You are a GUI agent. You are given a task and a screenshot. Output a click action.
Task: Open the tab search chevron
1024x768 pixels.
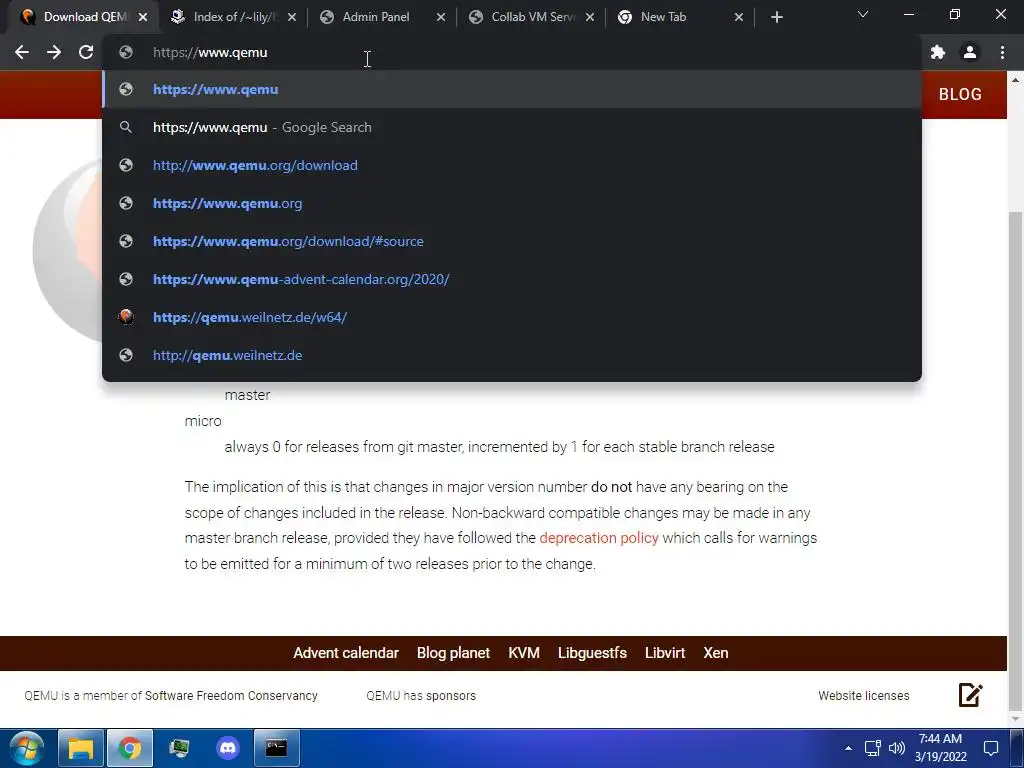point(863,14)
